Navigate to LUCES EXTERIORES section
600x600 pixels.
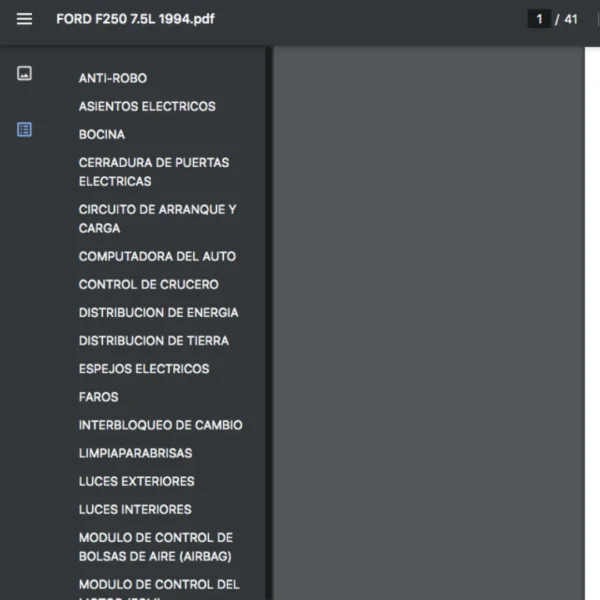[136, 481]
